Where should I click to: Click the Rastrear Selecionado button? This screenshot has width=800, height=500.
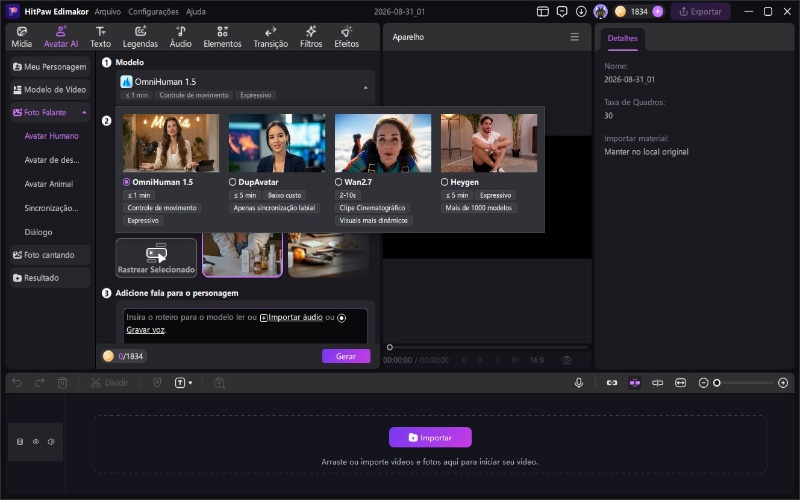pyautogui.click(x=156, y=258)
